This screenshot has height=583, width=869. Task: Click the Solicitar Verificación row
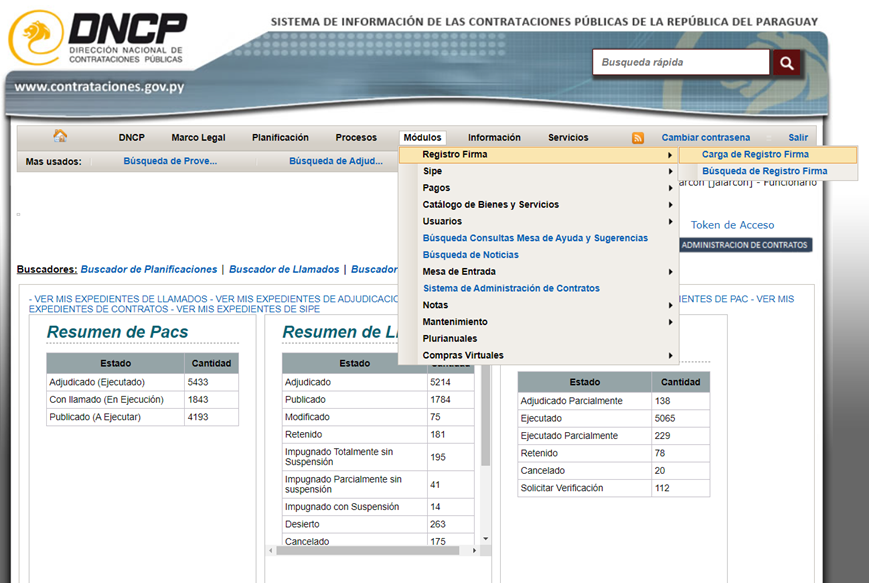point(614,488)
